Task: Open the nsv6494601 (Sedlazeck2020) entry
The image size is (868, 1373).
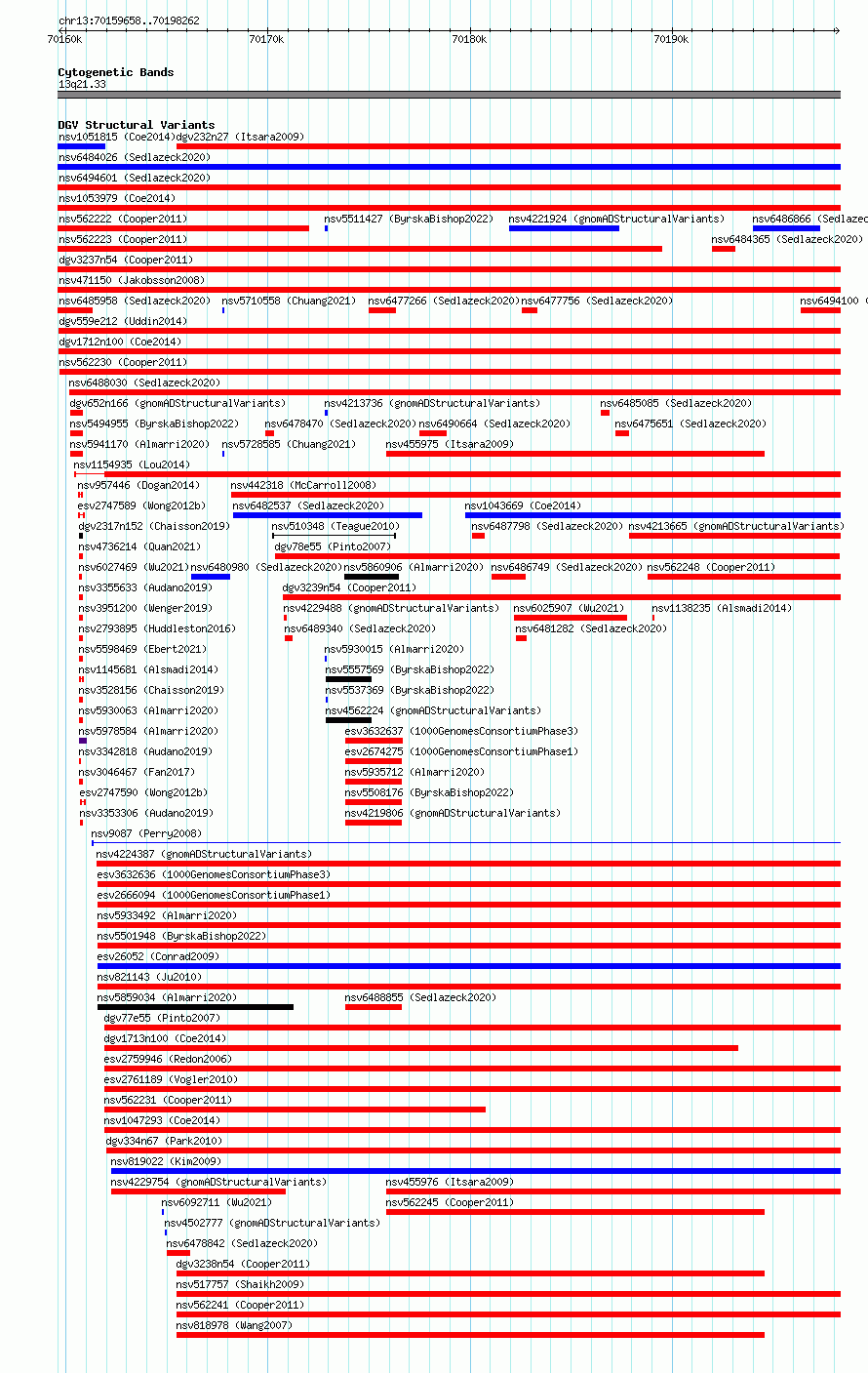Action: pos(135,178)
